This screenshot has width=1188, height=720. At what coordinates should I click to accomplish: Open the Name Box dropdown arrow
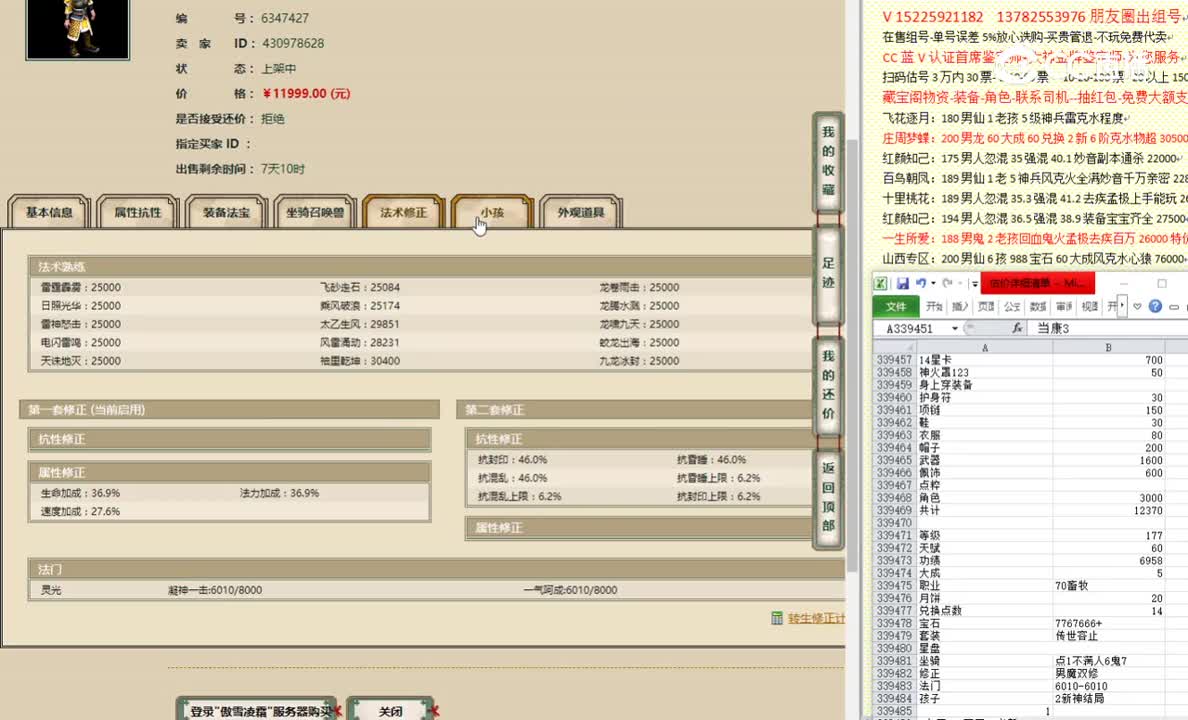click(x=954, y=326)
